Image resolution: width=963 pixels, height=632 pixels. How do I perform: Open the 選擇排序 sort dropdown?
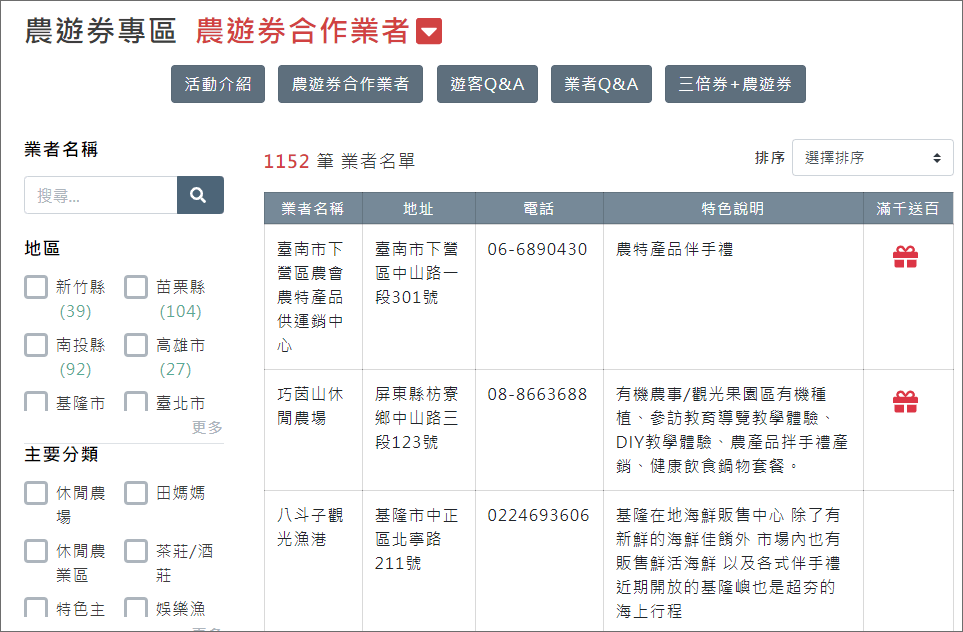[x=872, y=157]
